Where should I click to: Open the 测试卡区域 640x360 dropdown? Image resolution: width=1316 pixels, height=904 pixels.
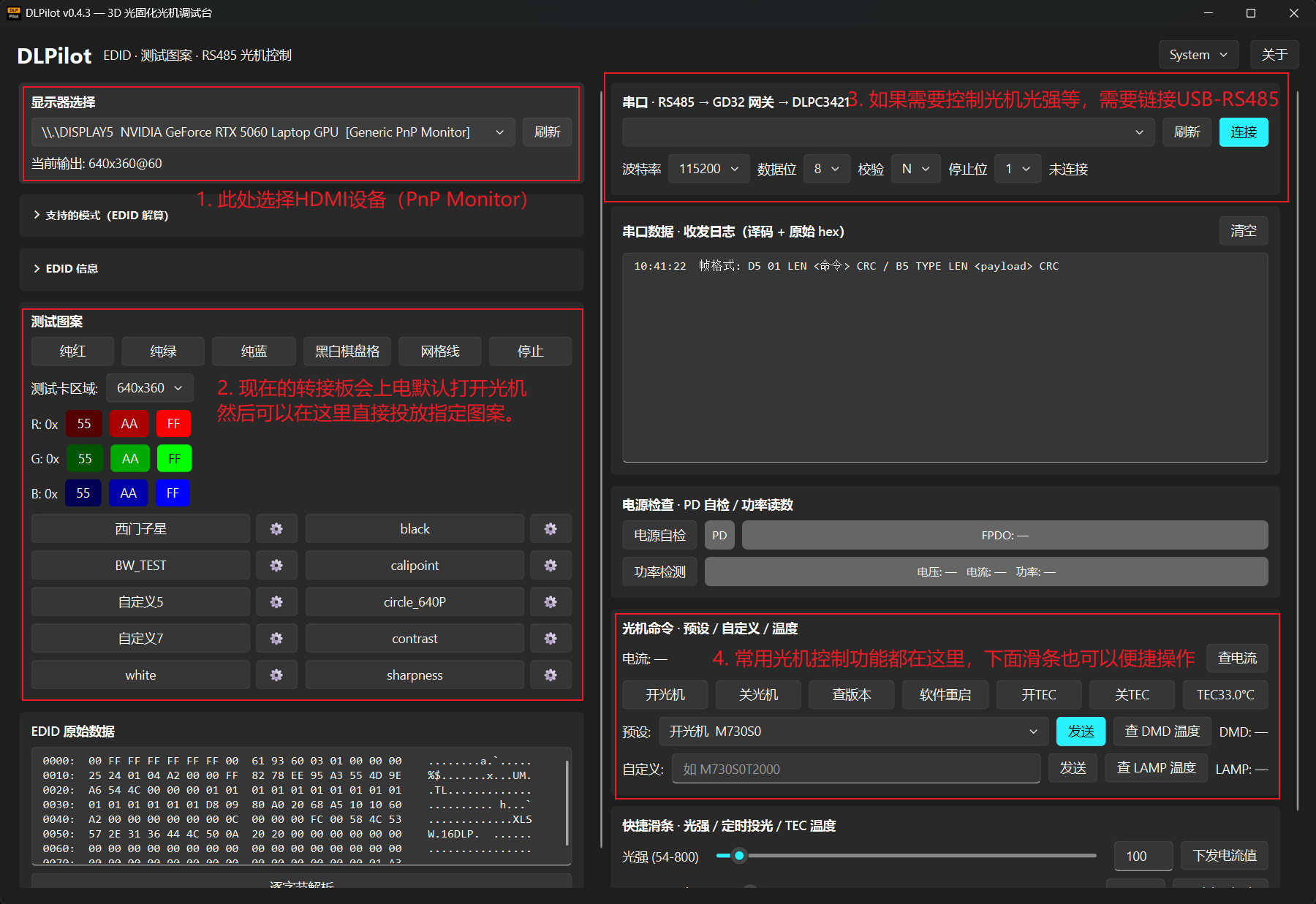pyautogui.click(x=150, y=388)
